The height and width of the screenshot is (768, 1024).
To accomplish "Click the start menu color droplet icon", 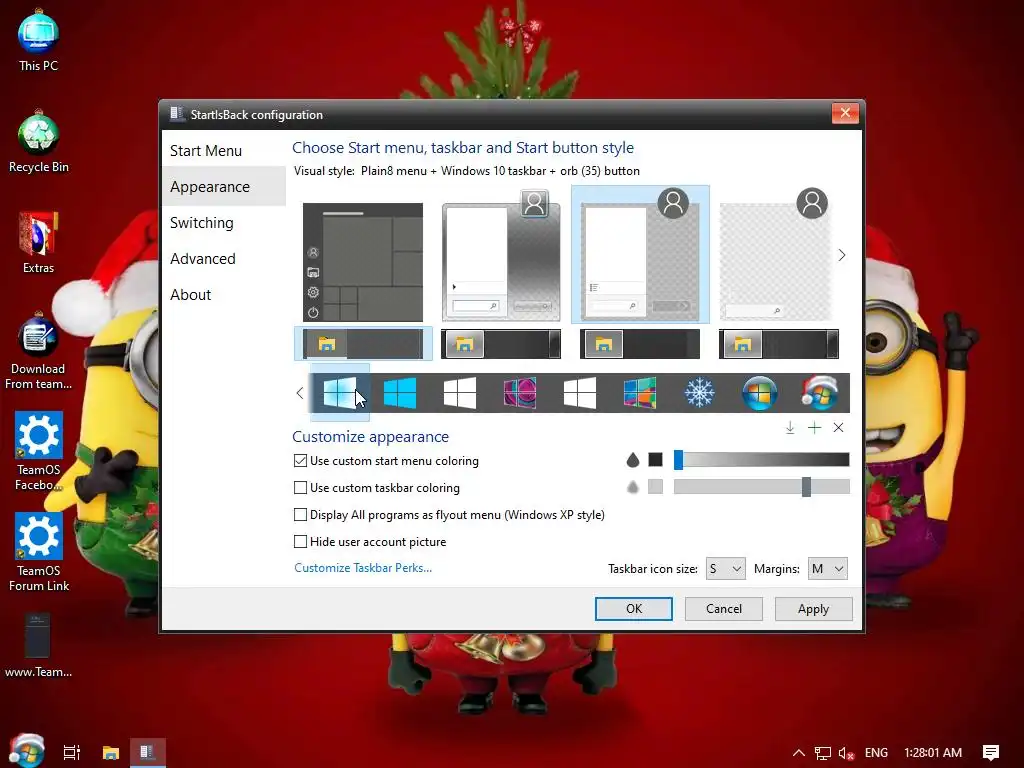I will (x=632, y=460).
